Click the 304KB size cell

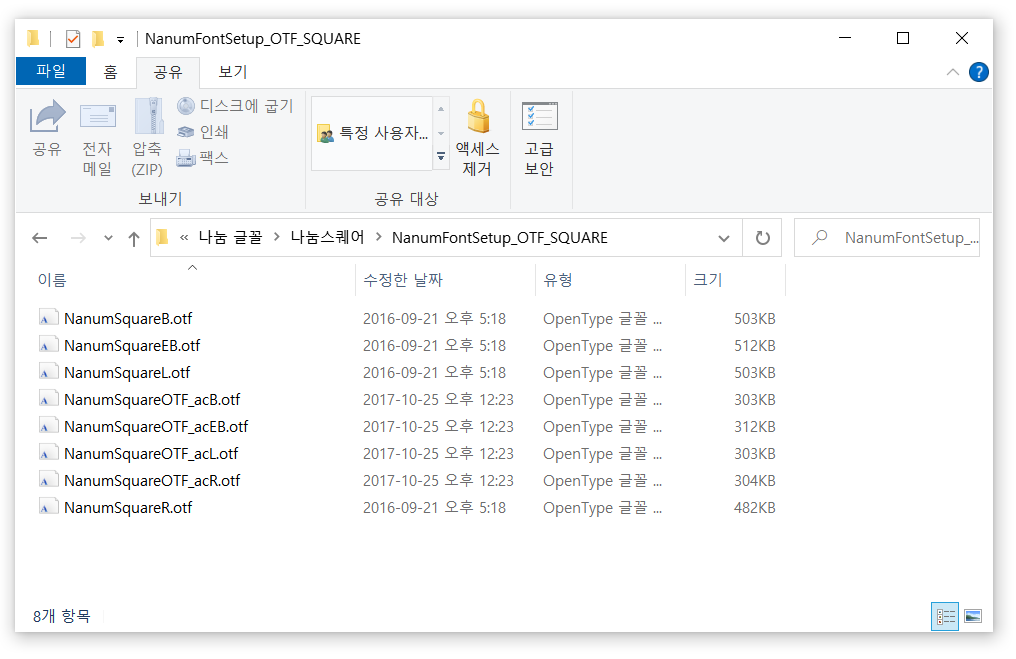point(755,481)
